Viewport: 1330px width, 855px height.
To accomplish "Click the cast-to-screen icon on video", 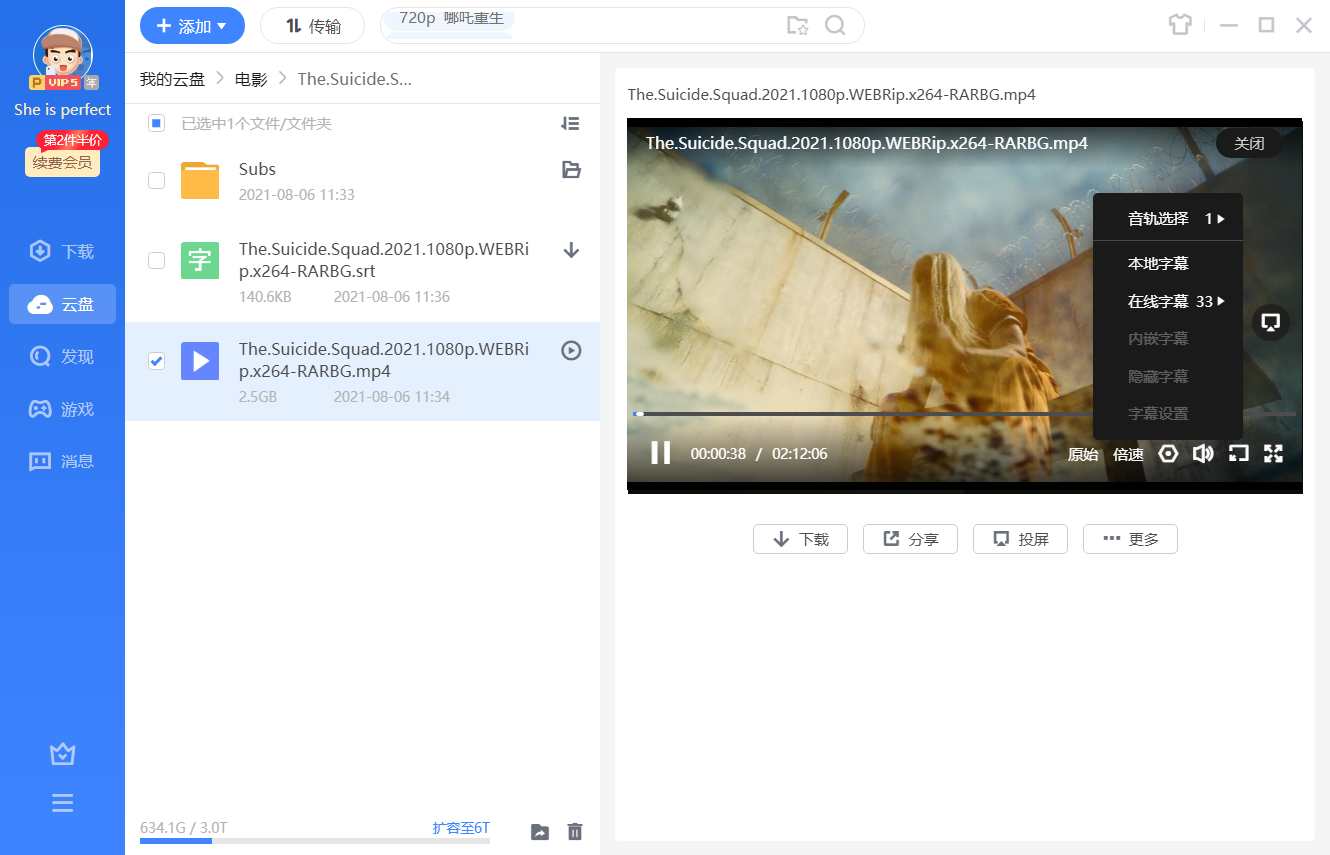I will pyautogui.click(x=1270, y=322).
